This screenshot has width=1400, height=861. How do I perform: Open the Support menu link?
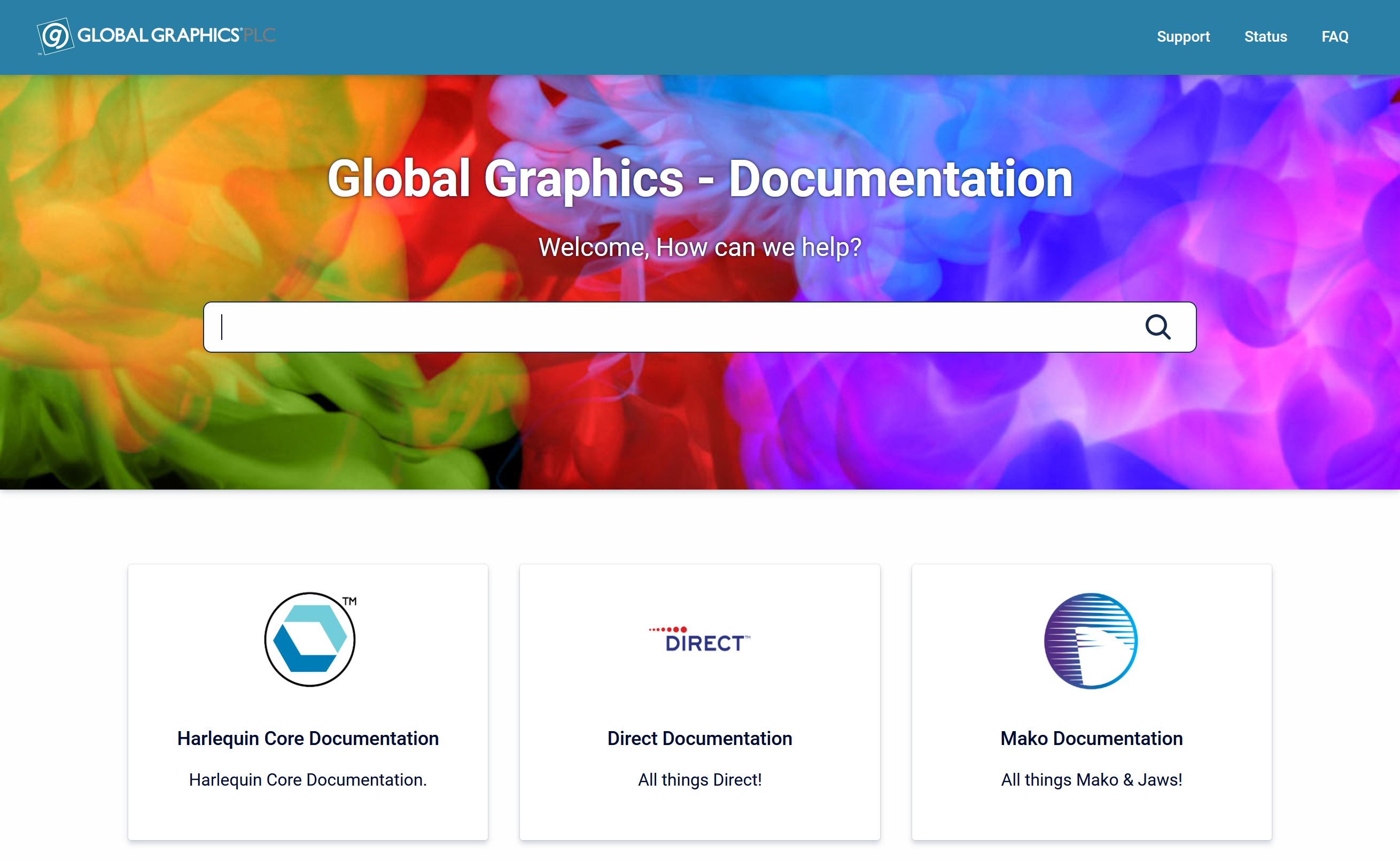pyautogui.click(x=1183, y=37)
